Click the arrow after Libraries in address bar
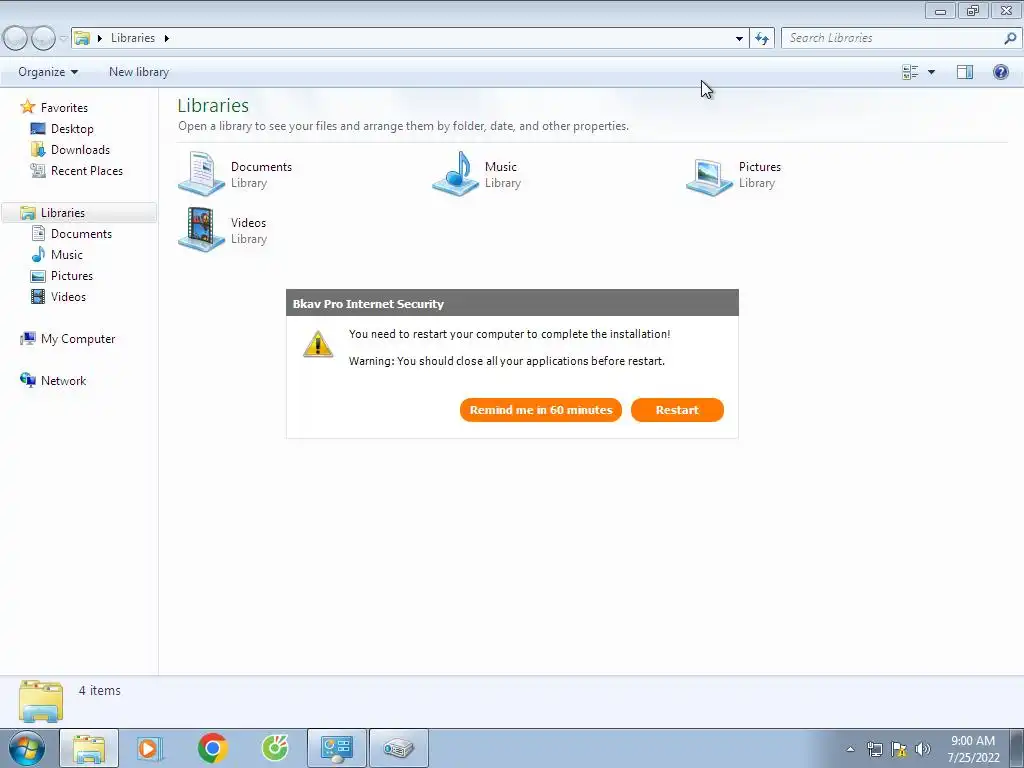This screenshot has width=1024, height=768. coord(167,39)
